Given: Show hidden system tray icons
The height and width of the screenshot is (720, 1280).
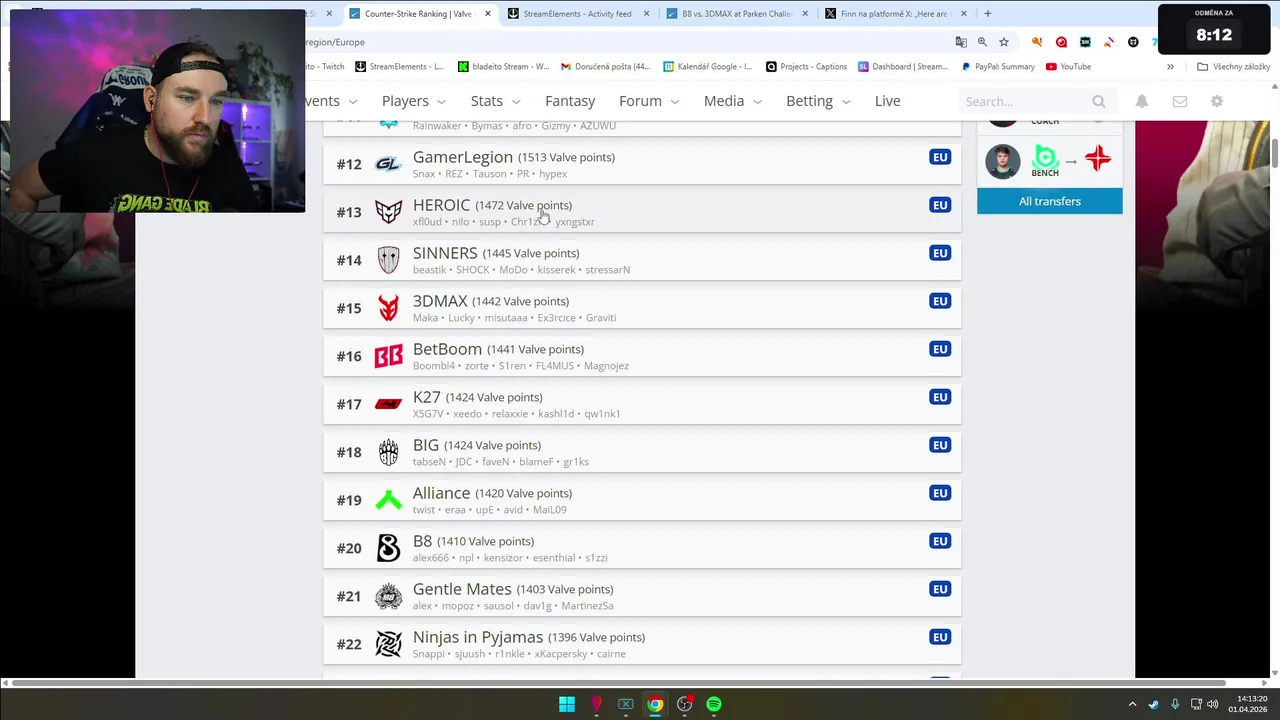Looking at the screenshot, I should click(x=1132, y=704).
